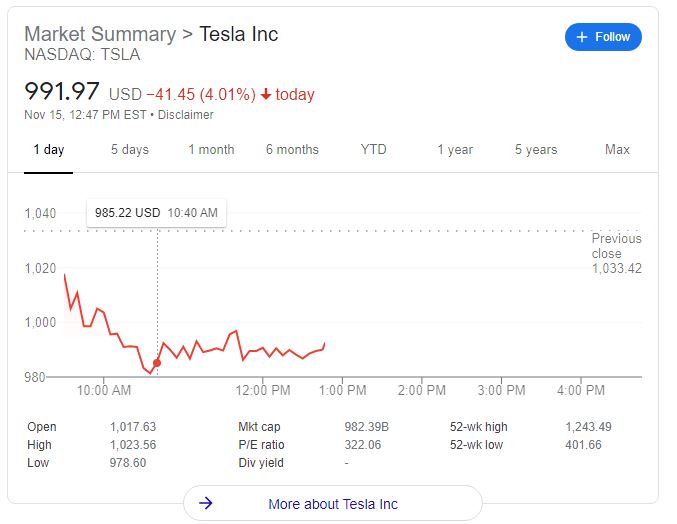Select the YTD range tab
Image resolution: width=677 pixels, height=524 pixels.
click(x=373, y=150)
